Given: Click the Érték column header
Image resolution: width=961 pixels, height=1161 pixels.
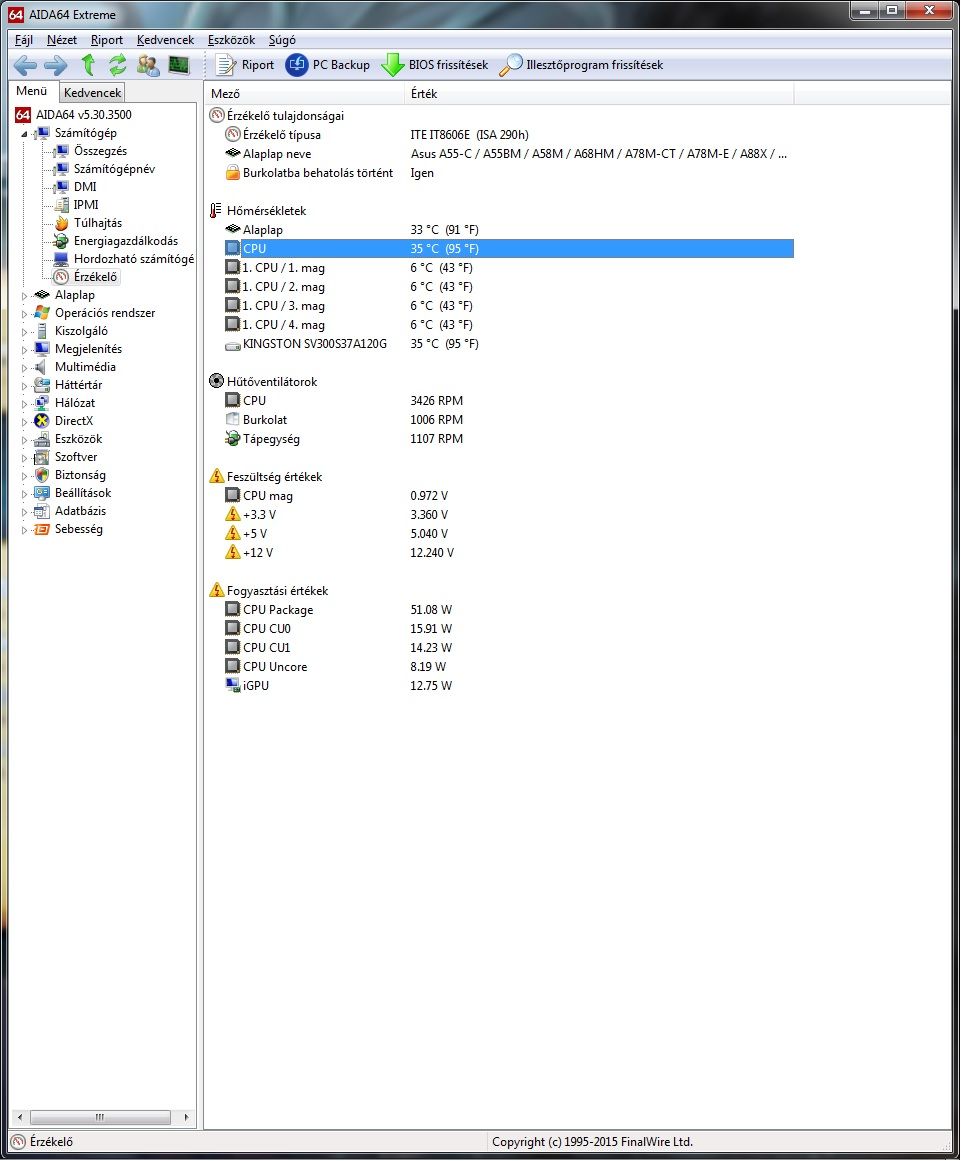Looking at the screenshot, I should [599, 93].
